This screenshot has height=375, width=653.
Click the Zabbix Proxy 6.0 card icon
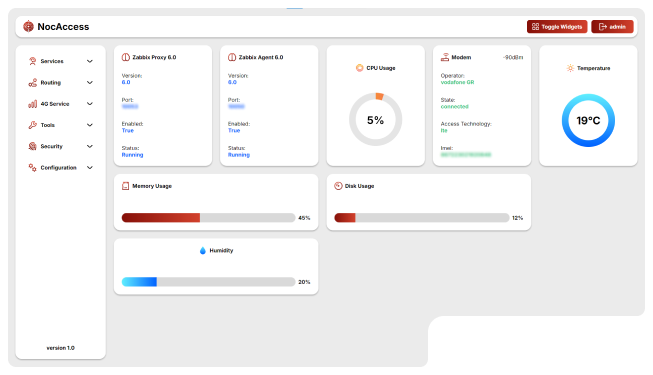click(x=125, y=57)
